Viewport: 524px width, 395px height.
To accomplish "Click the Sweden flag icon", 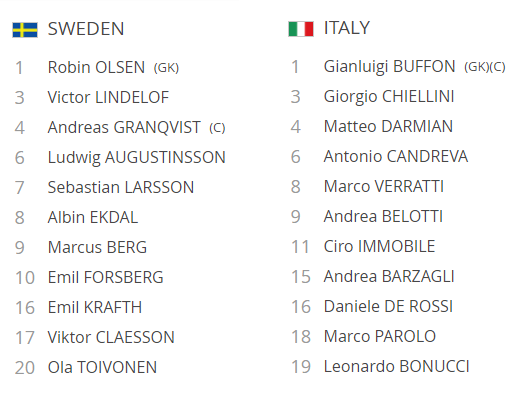I will click(25, 30).
